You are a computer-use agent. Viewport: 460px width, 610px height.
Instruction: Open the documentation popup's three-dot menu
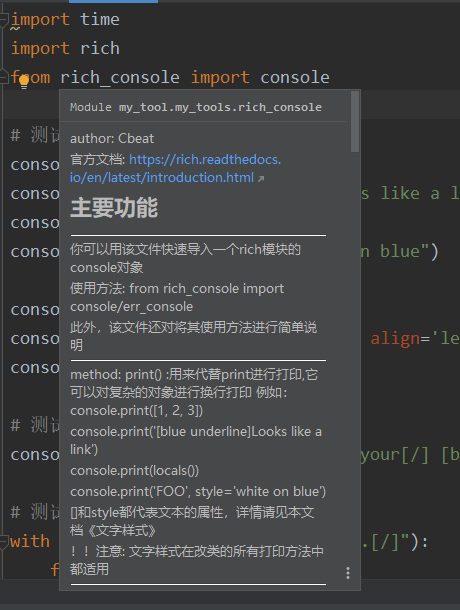[348, 573]
